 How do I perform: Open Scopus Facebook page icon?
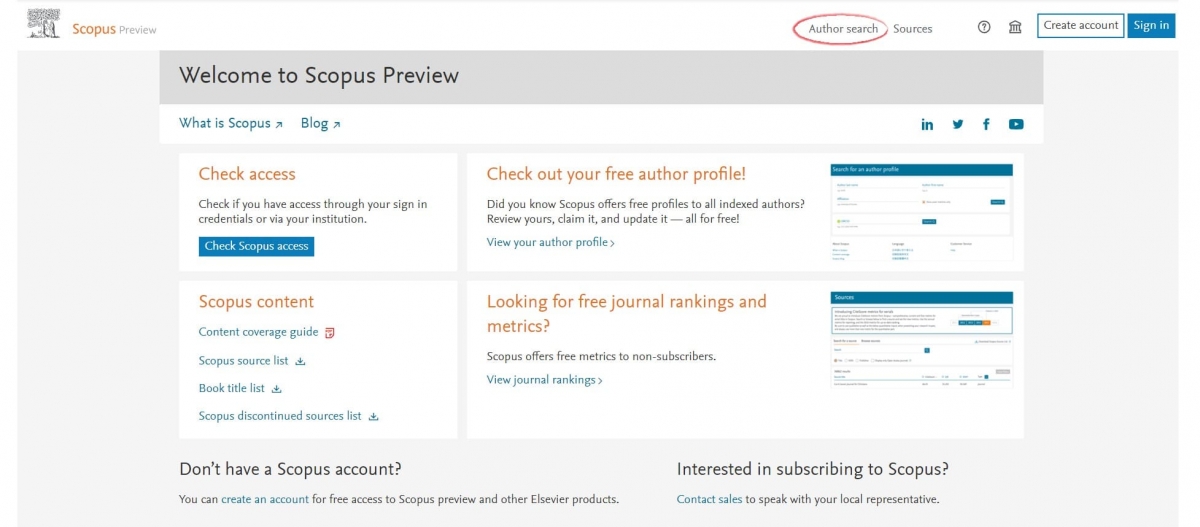(986, 124)
